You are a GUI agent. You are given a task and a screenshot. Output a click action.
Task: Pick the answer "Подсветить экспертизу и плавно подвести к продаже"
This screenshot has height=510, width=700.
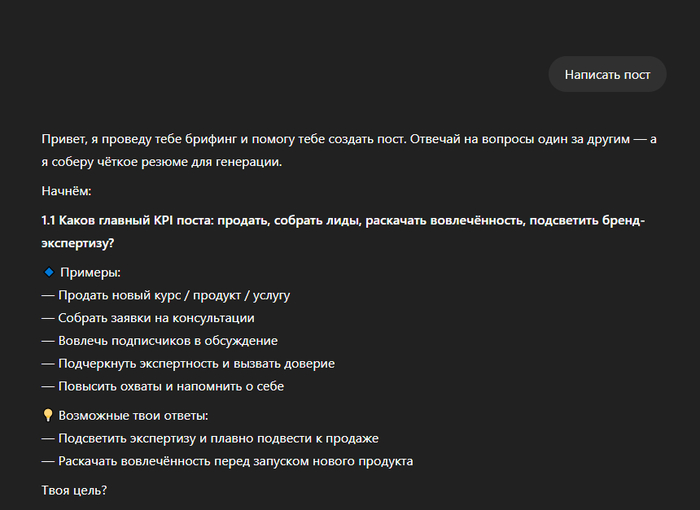(210, 438)
